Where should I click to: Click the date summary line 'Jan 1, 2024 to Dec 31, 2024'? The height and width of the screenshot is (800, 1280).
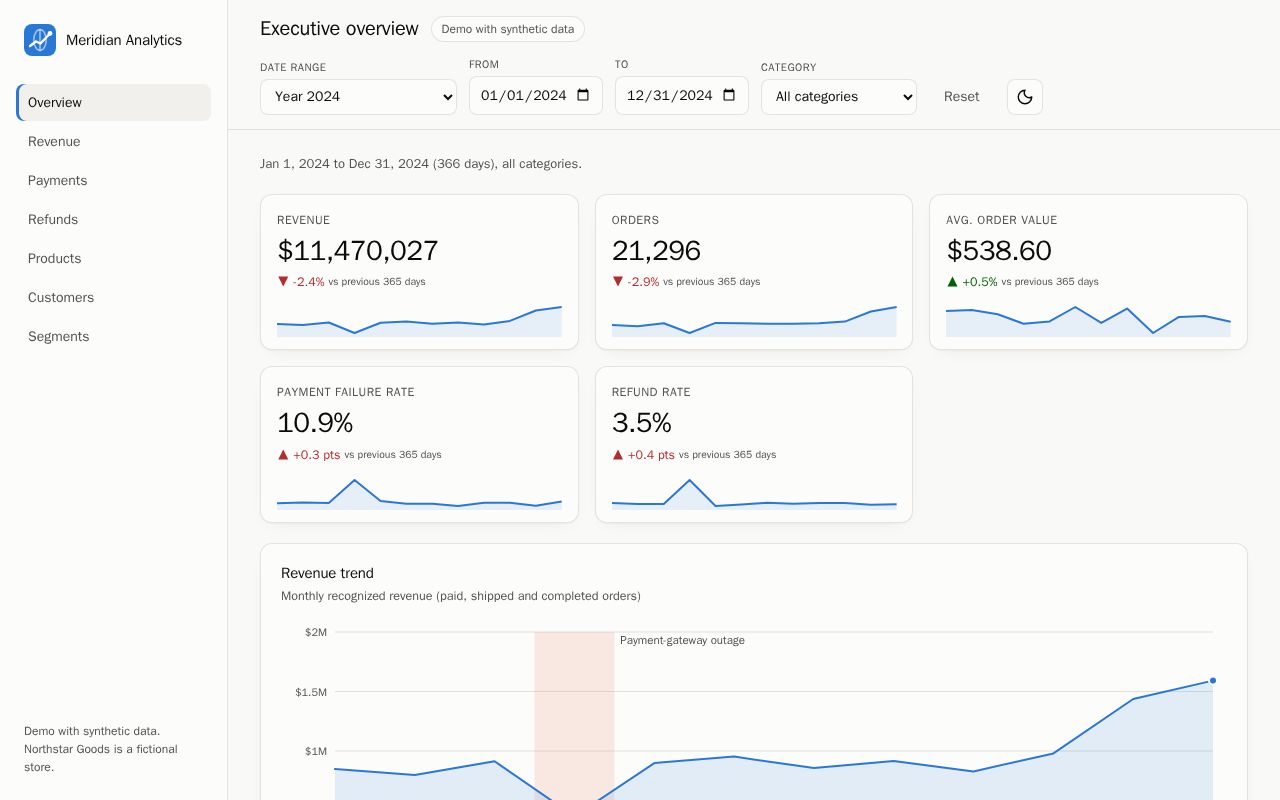pos(421,164)
